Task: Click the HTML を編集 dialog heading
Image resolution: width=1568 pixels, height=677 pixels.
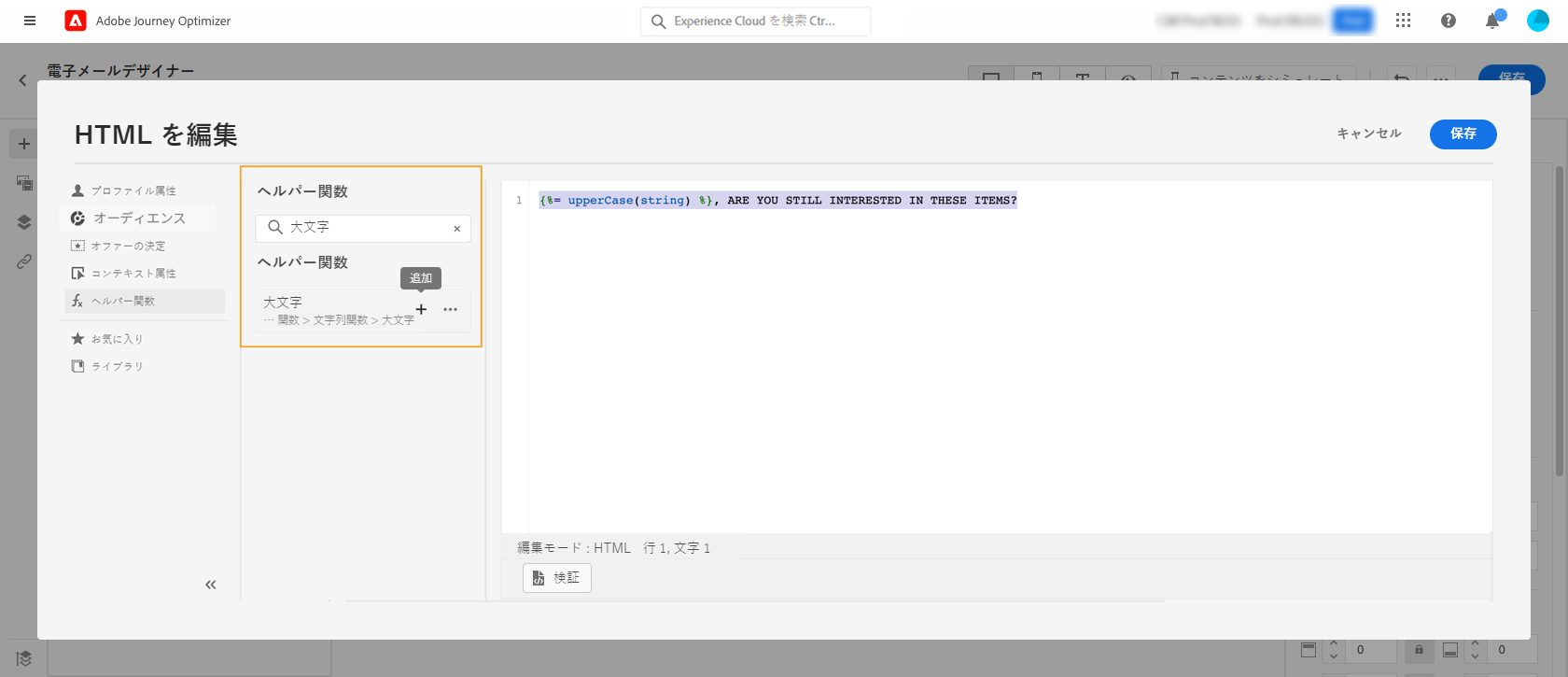Action: [x=156, y=135]
